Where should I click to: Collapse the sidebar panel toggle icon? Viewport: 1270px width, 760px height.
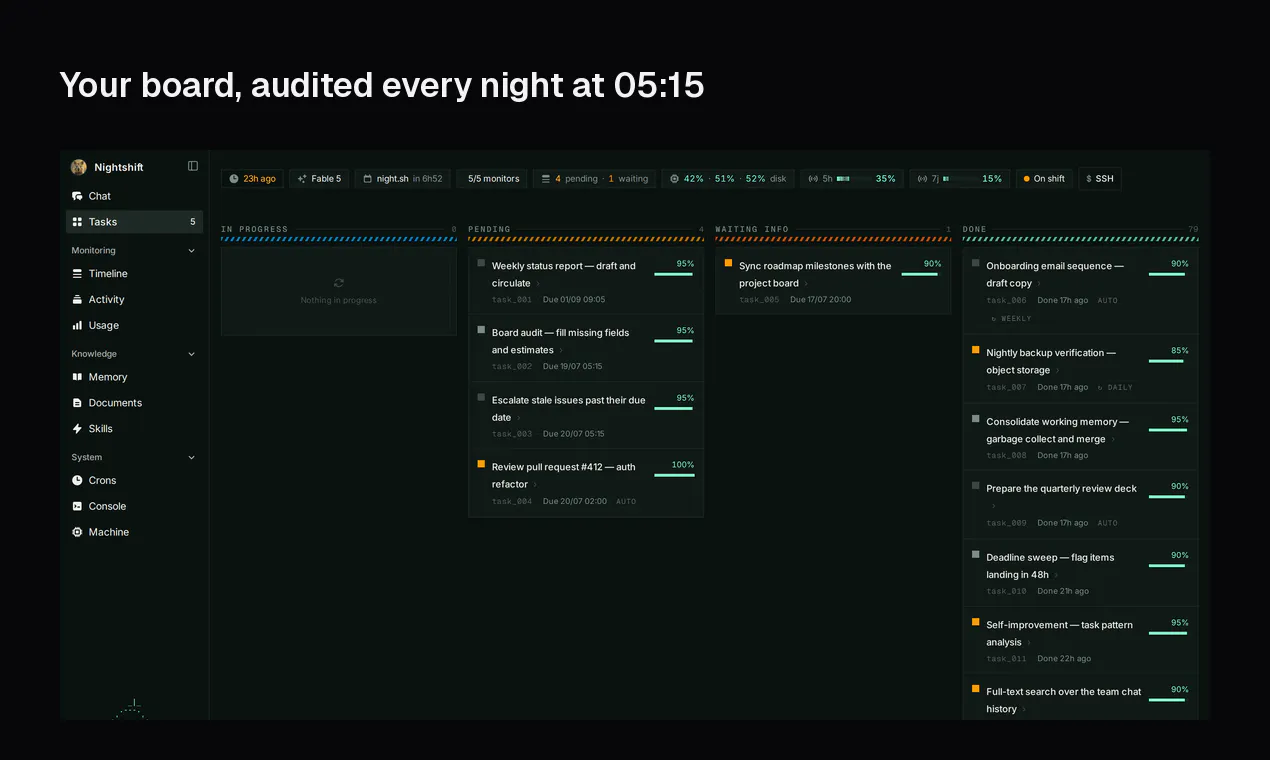click(x=193, y=166)
